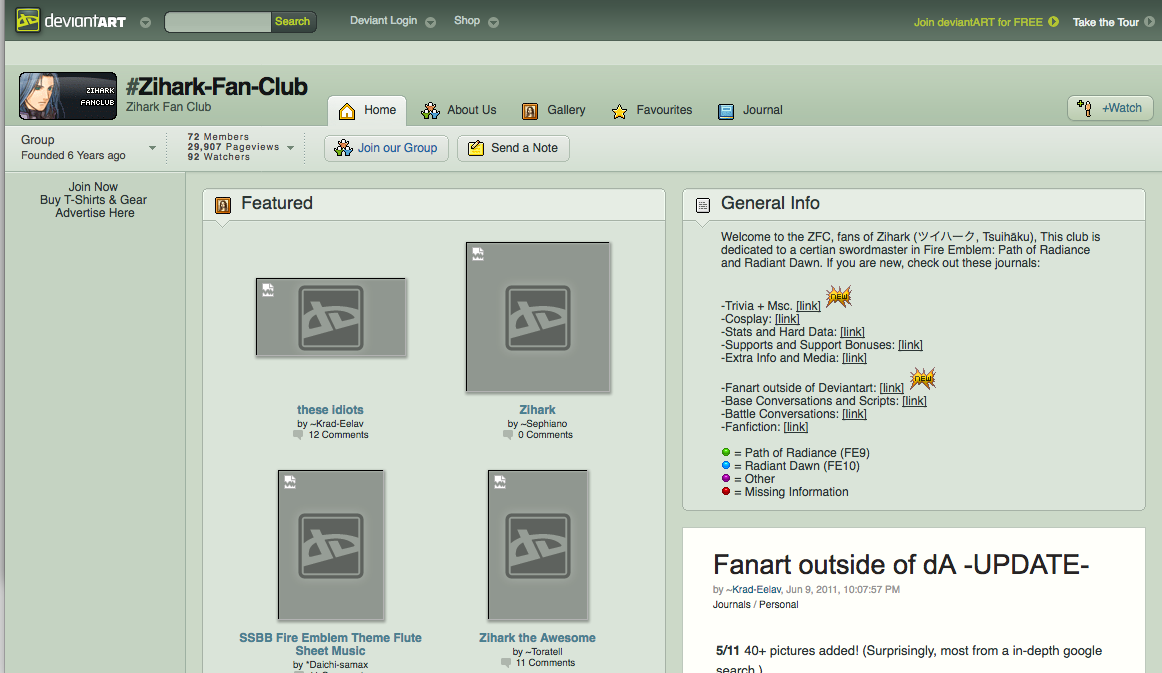The height and width of the screenshot is (673, 1162).
Task: Click the red Missing Information legend dot
Action: [x=726, y=491]
